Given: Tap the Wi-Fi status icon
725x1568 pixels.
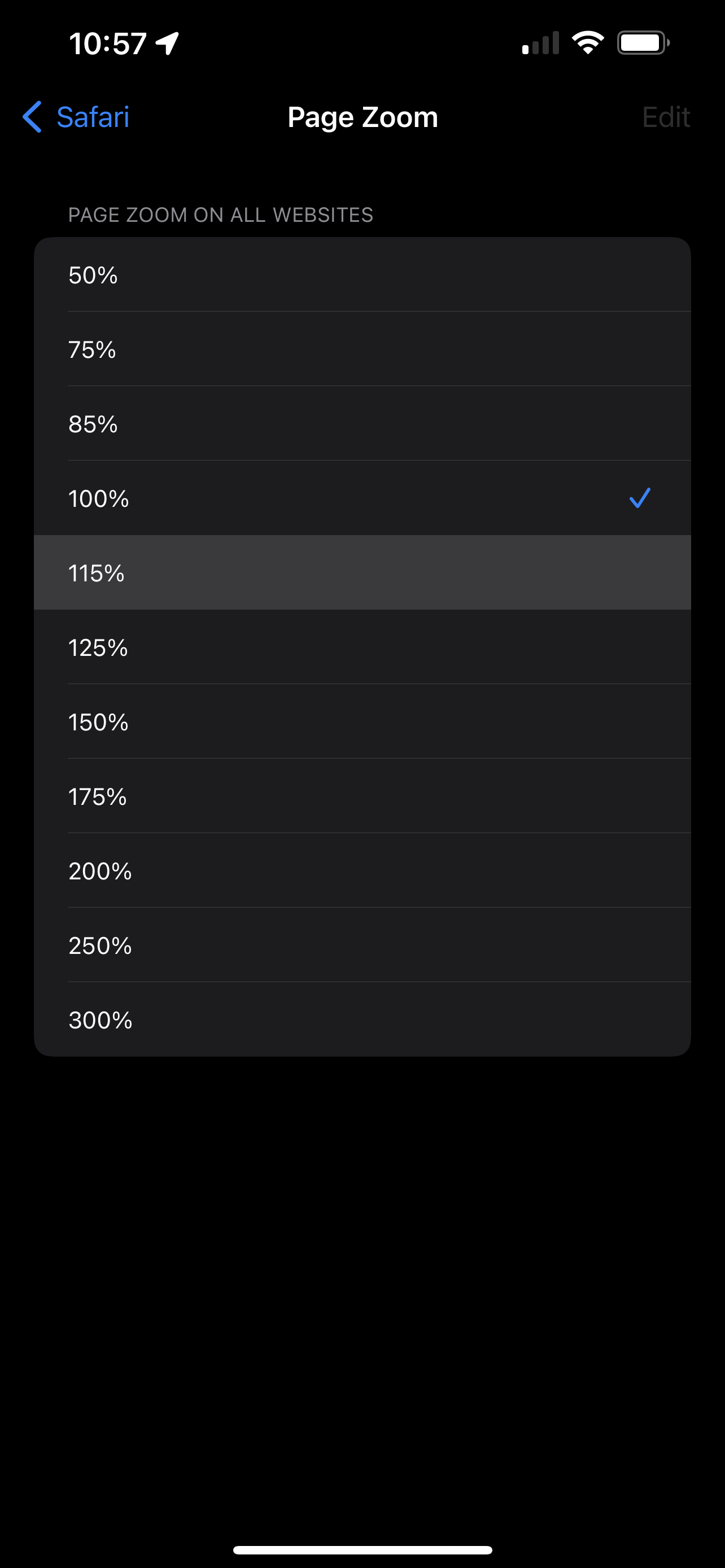Looking at the screenshot, I should pyautogui.click(x=587, y=42).
